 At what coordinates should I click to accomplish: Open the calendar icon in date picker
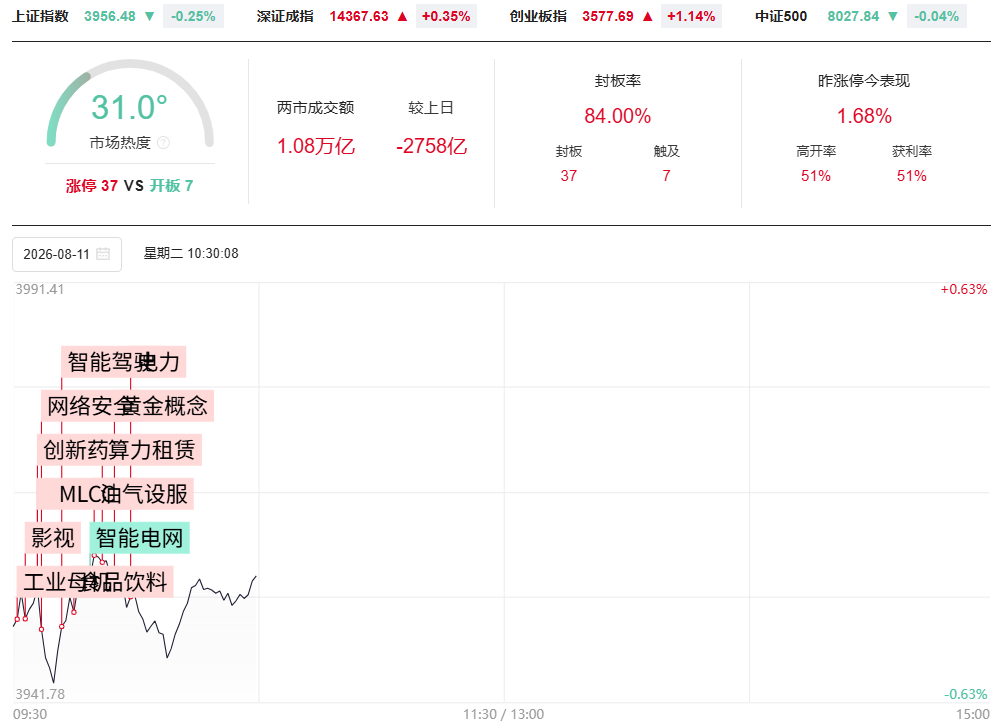(102, 254)
